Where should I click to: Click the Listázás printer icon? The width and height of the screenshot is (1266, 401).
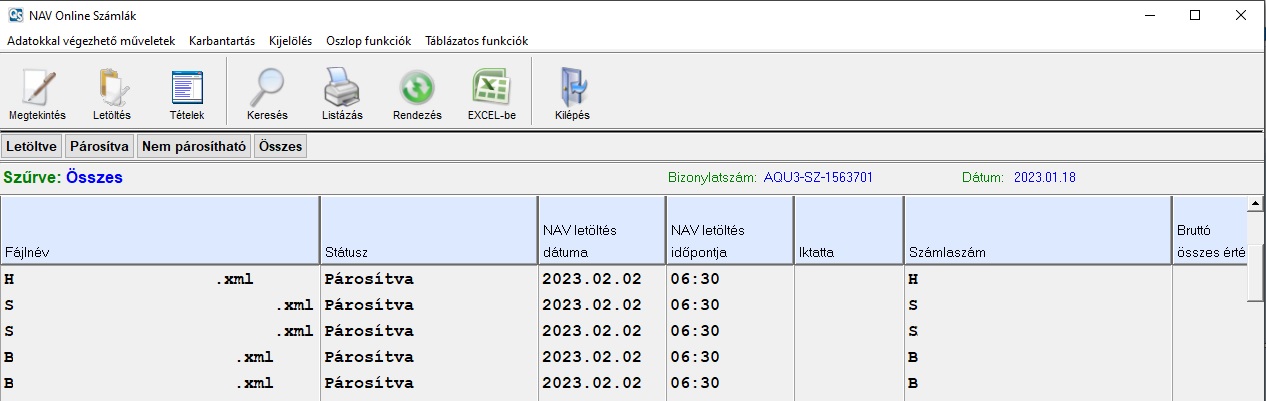tap(342, 90)
